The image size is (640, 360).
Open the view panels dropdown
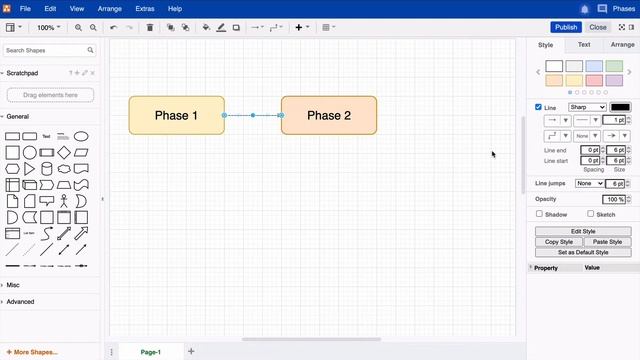point(14,27)
